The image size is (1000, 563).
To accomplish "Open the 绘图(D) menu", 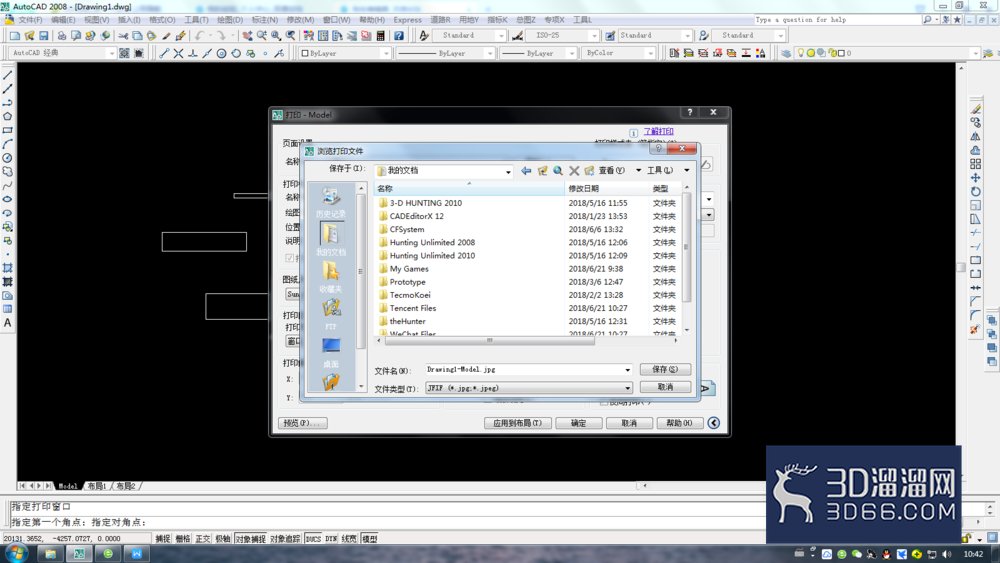I will pos(230,20).
